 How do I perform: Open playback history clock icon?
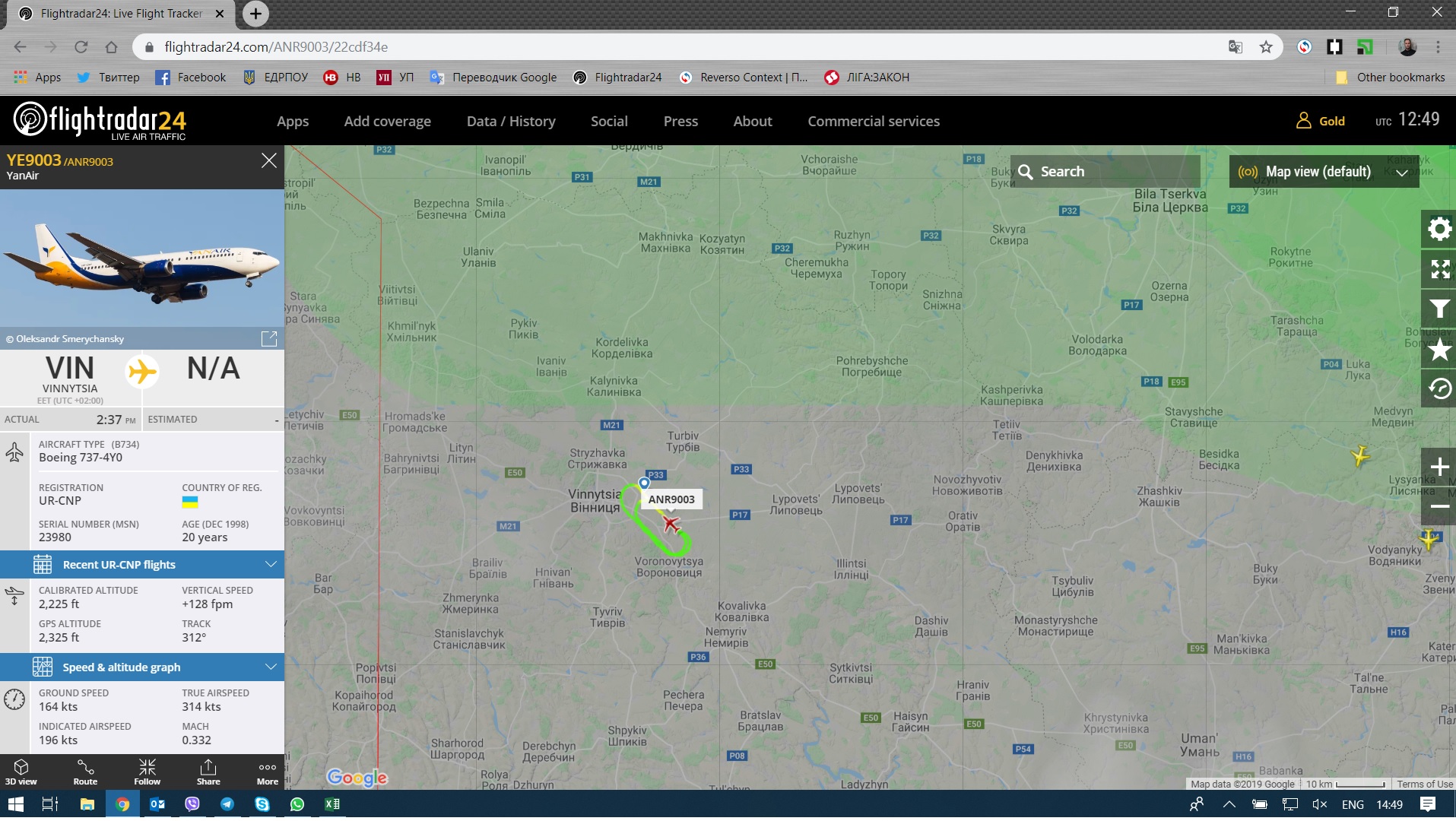(x=1439, y=389)
